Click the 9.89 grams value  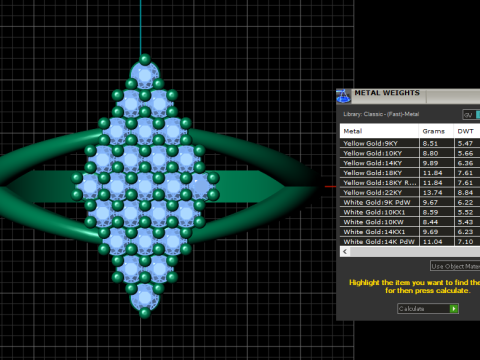(x=430, y=163)
